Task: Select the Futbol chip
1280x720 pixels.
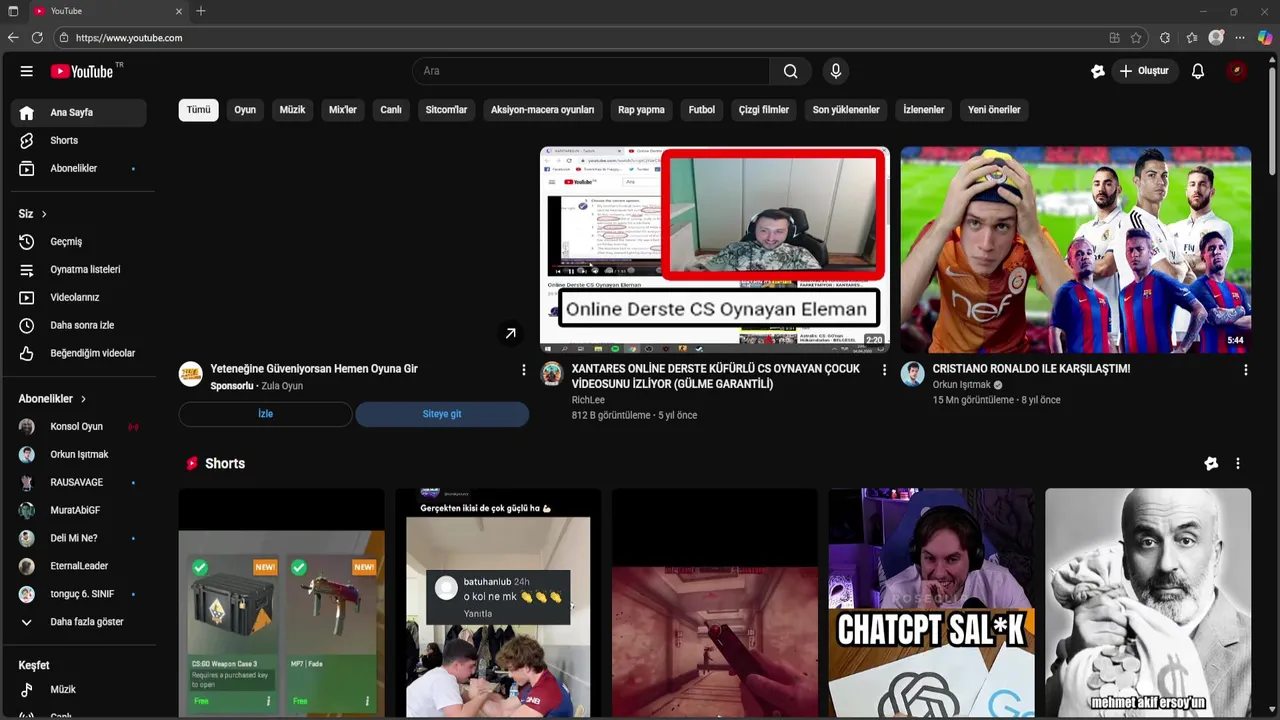Action: click(x=702, y=110)
